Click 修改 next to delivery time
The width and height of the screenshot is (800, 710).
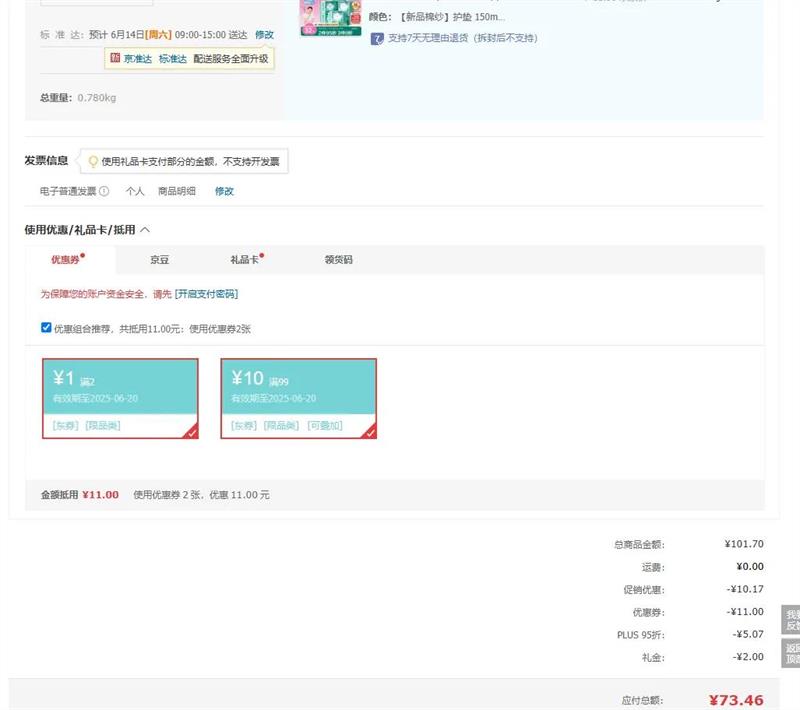(264, 34)
